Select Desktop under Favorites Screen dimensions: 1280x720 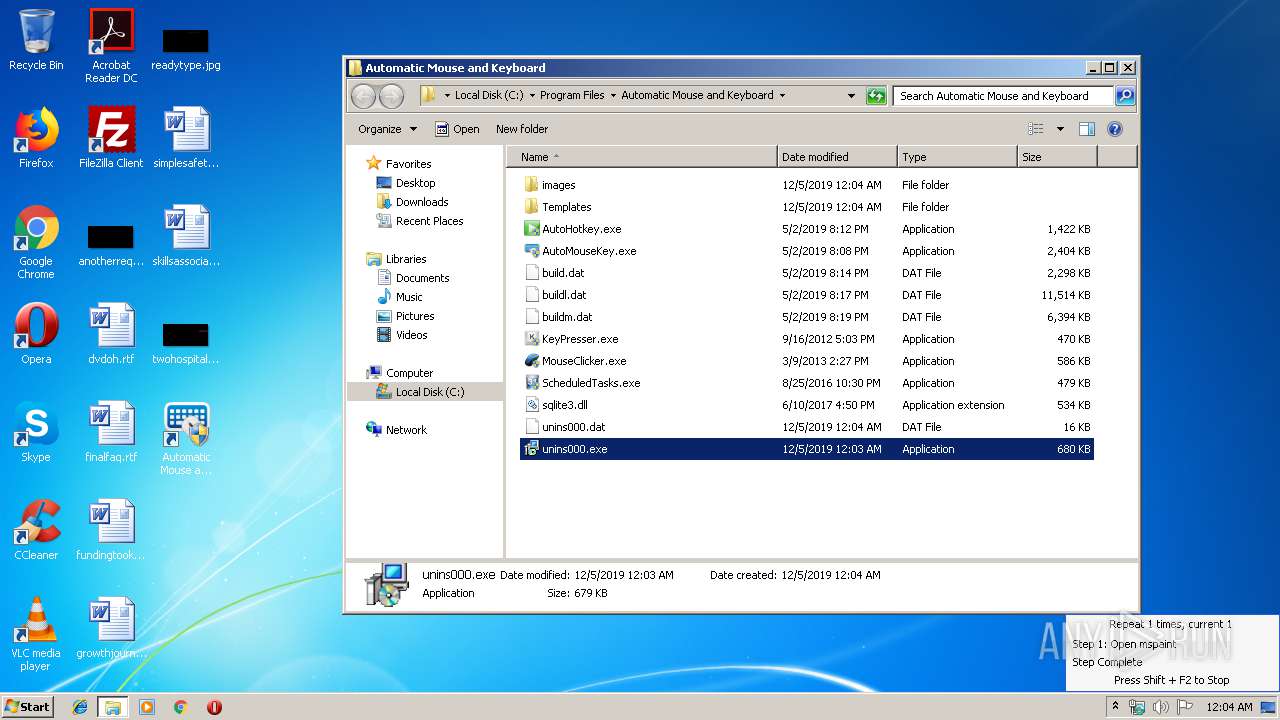pyautogui.click(x=415, y=183)
